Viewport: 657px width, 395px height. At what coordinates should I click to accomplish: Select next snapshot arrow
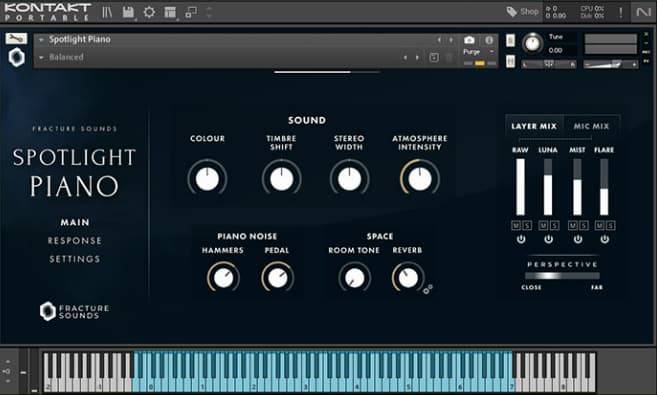click(x=417, y=57)
